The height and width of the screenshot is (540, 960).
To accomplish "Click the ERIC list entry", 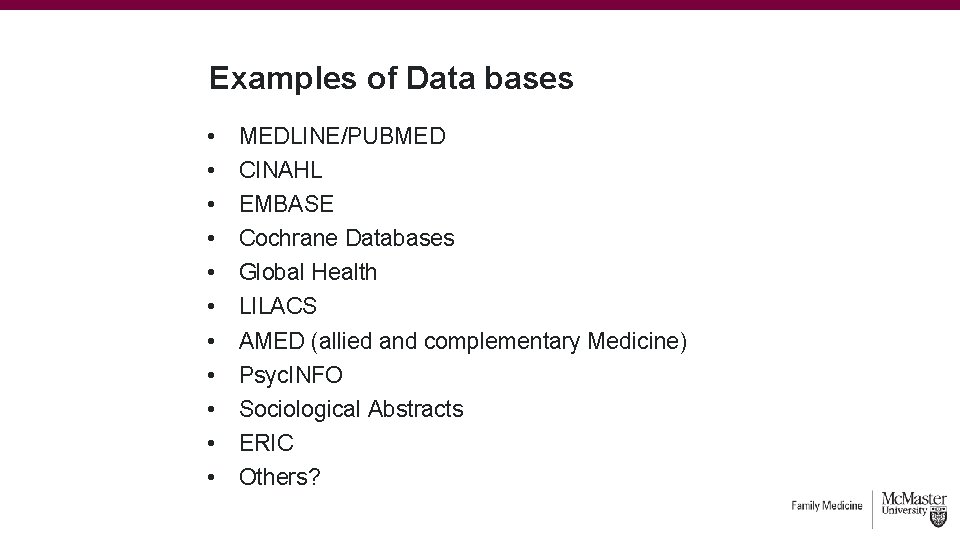I will click(x=266, y=443).
